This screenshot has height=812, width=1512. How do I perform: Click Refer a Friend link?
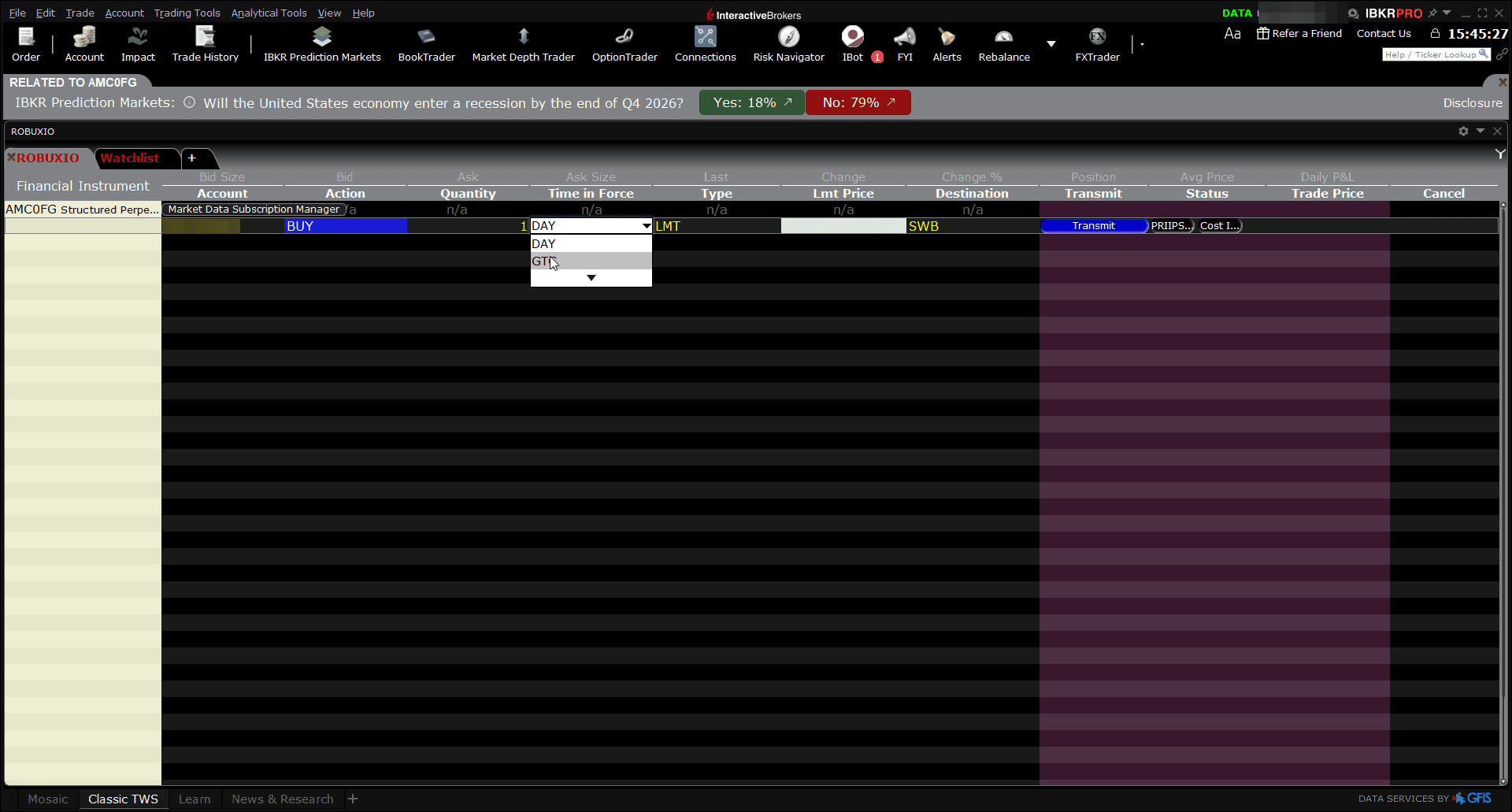pos(1299,33)
